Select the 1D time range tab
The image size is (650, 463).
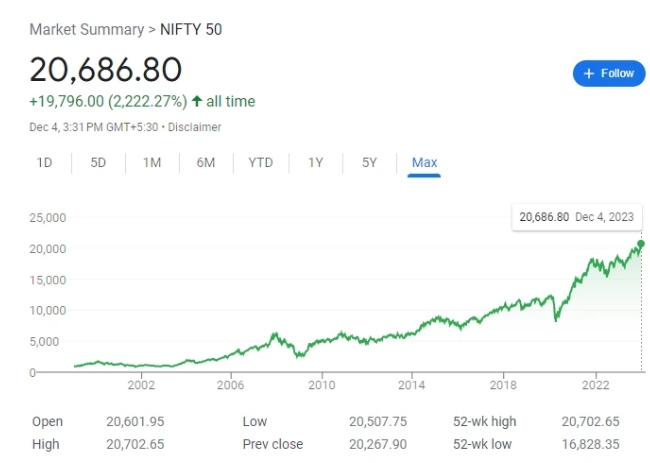pyautogui.click(x=45, y=163)
